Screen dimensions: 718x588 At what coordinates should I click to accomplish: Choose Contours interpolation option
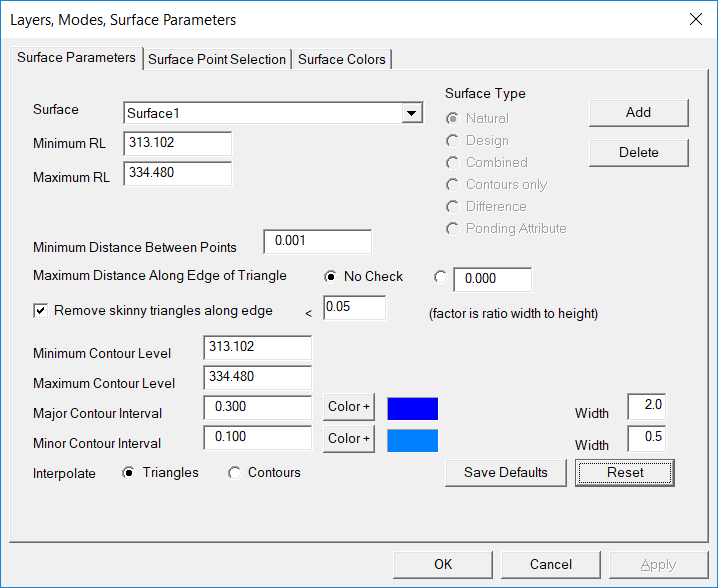(234, 473)
